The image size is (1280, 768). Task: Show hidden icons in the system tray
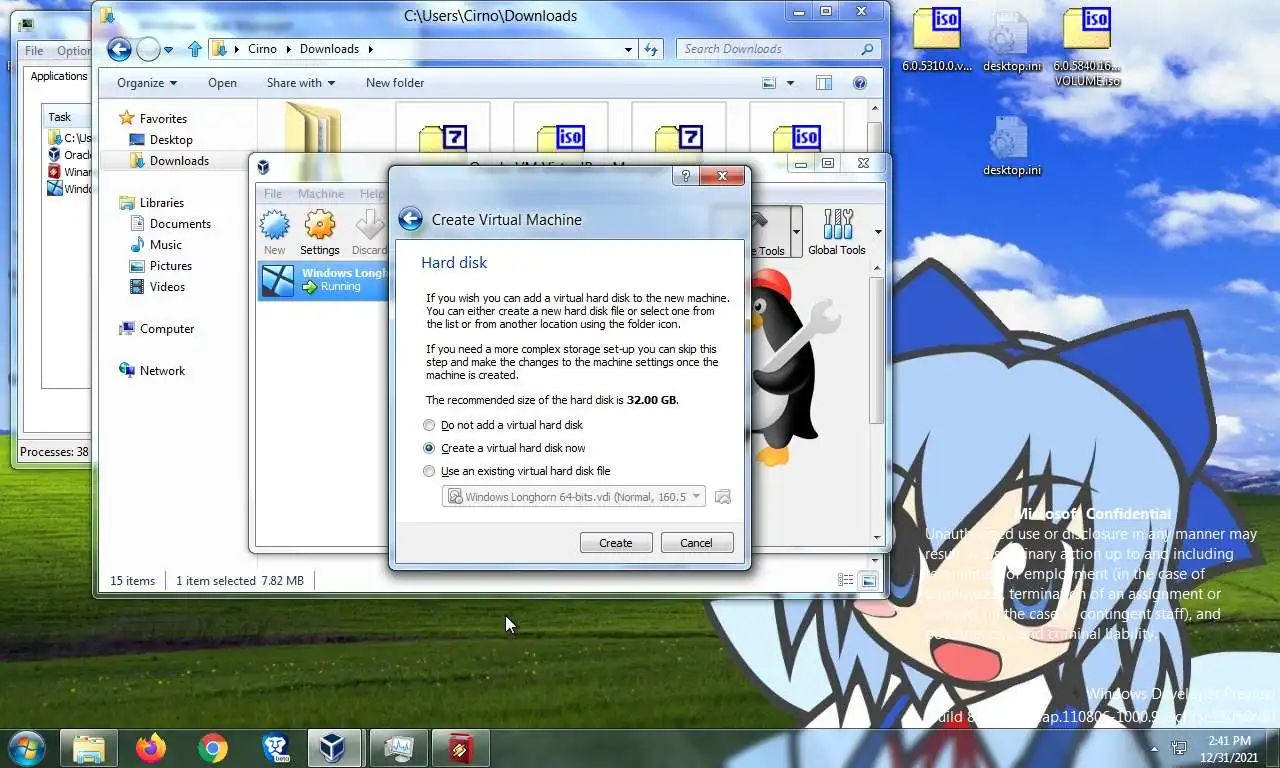1155,748
